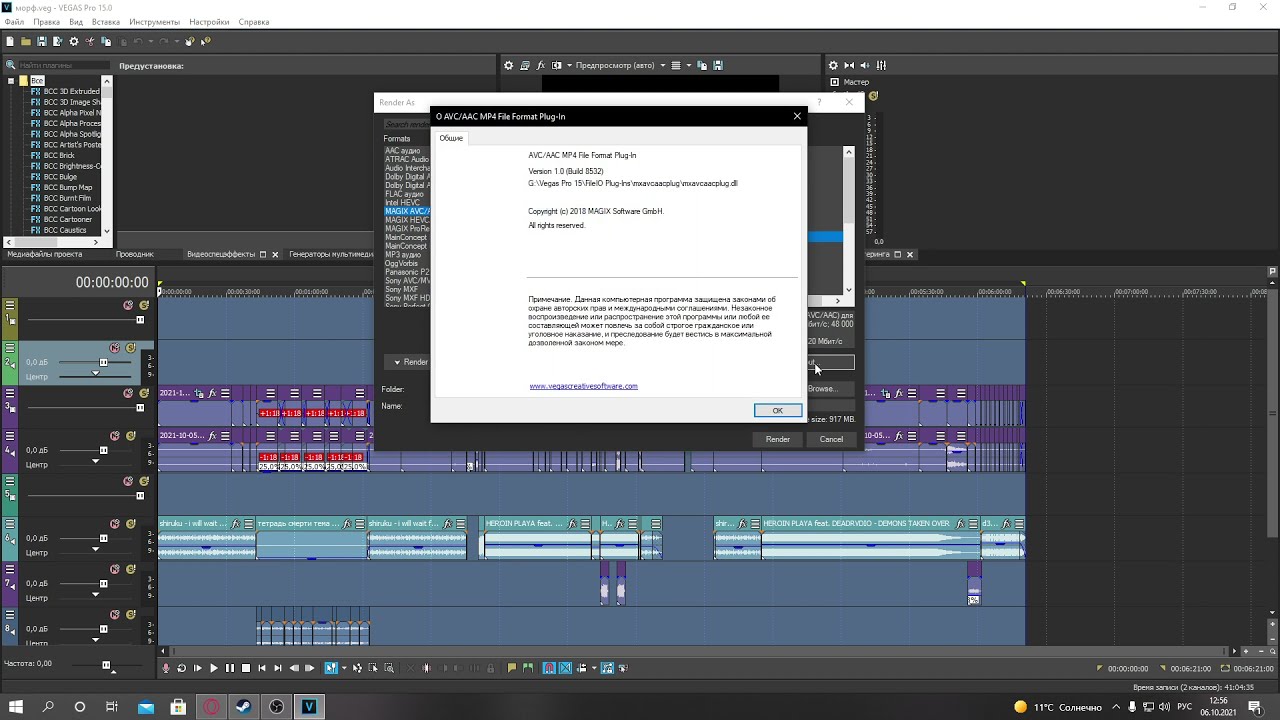This screenshot has width=1280, height=720.
Task: Open Steam from the Windows taskbar
Action: (x=244, y=707)
